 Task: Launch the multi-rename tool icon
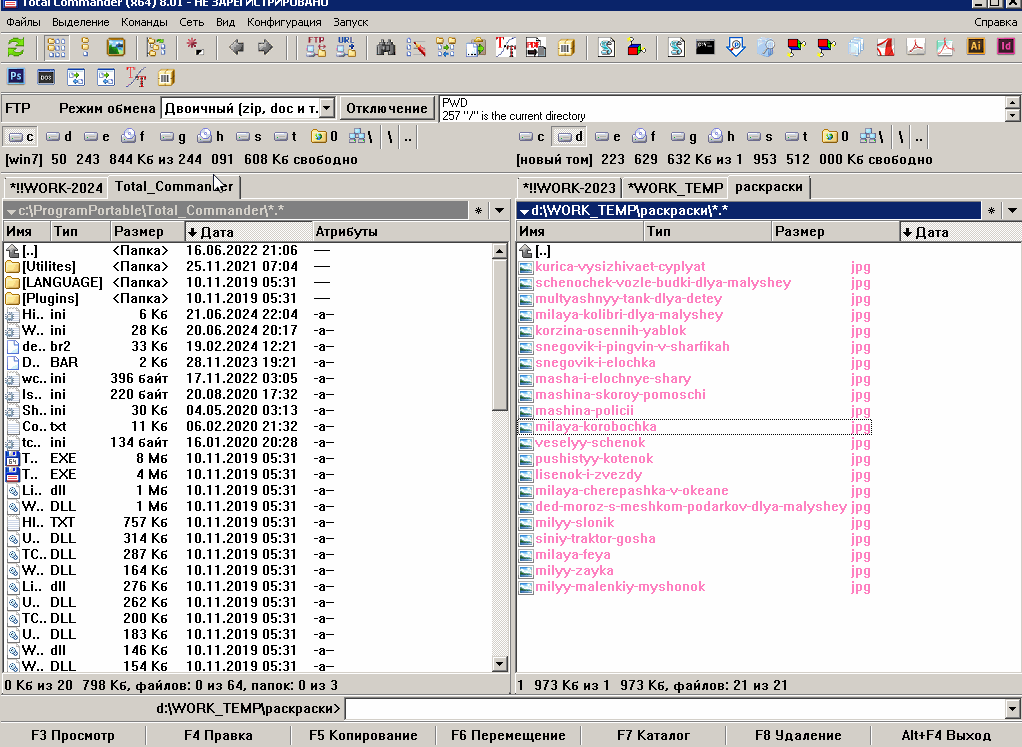coord(416,48)
